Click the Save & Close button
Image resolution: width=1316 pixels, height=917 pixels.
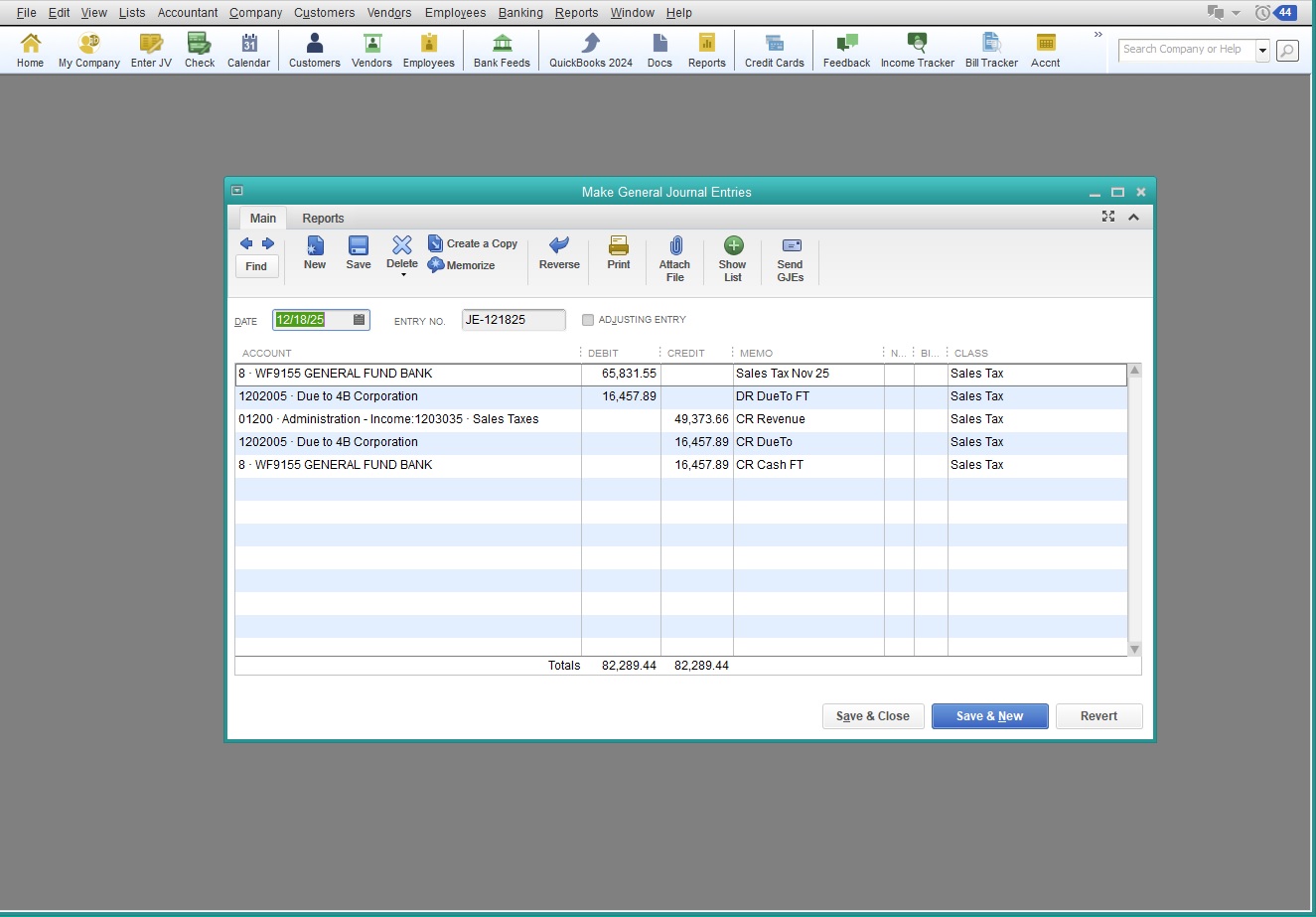[873, 716]
